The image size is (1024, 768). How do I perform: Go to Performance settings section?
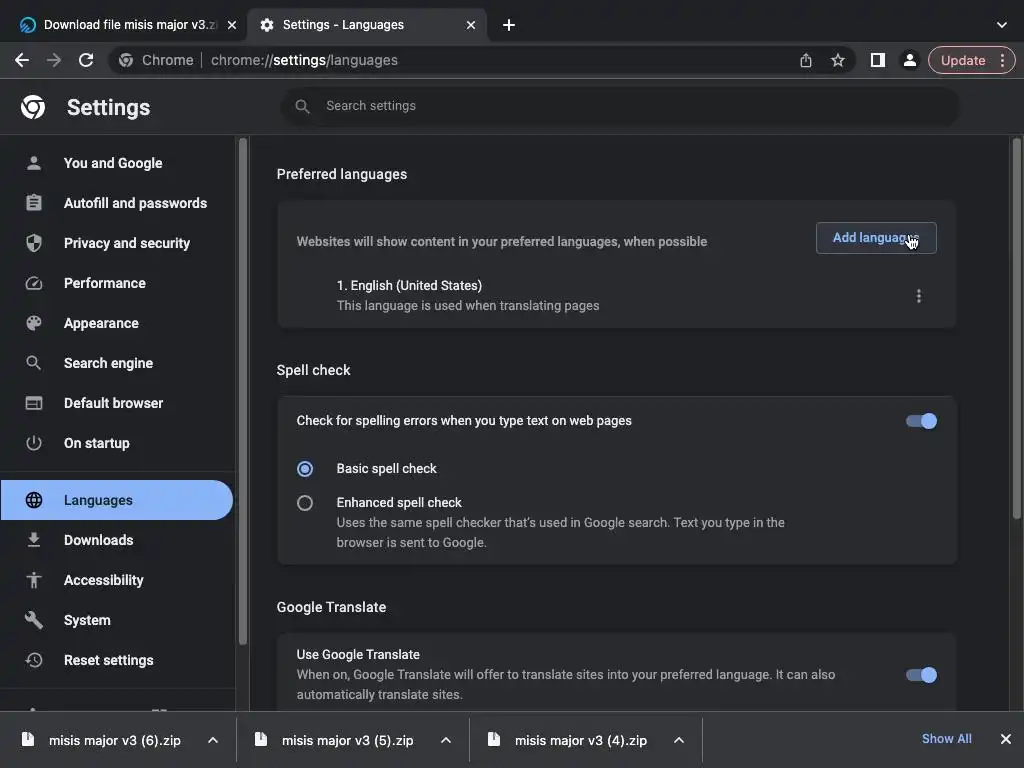point(104,283)
